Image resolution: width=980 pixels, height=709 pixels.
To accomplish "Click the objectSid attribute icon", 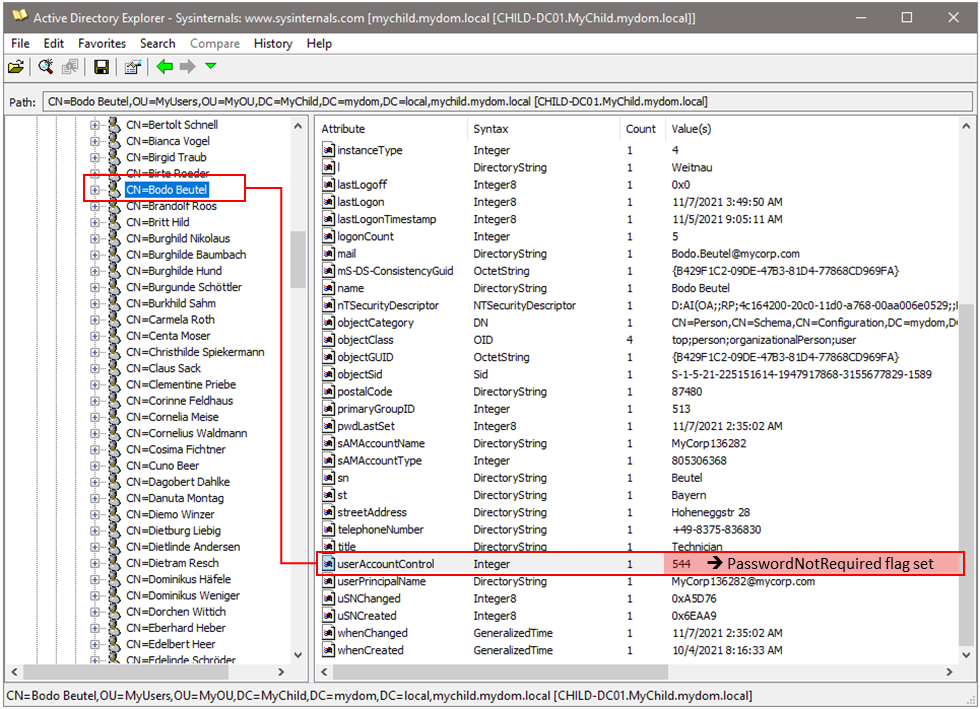I will 327,374.
